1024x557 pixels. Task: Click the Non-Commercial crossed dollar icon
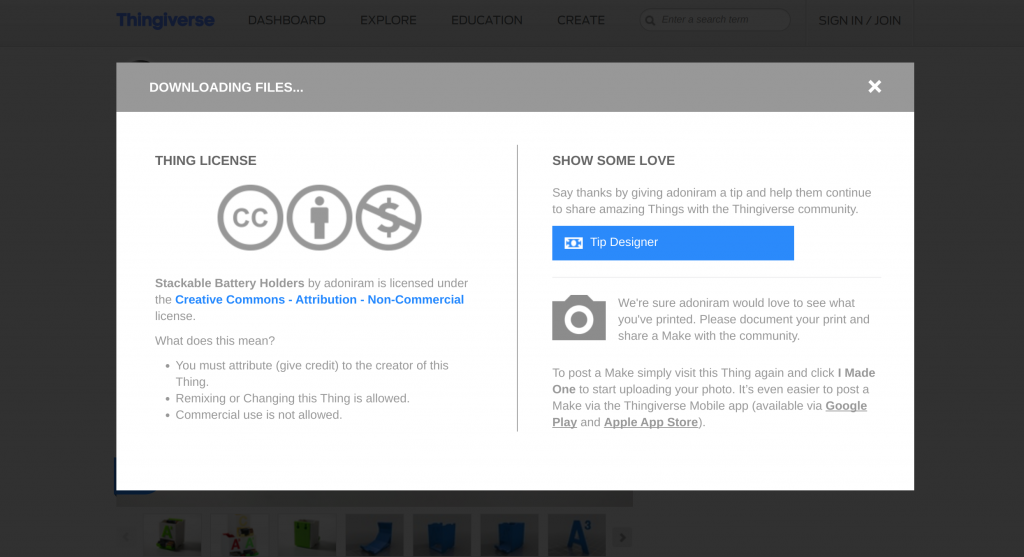[x=389, y=217]
